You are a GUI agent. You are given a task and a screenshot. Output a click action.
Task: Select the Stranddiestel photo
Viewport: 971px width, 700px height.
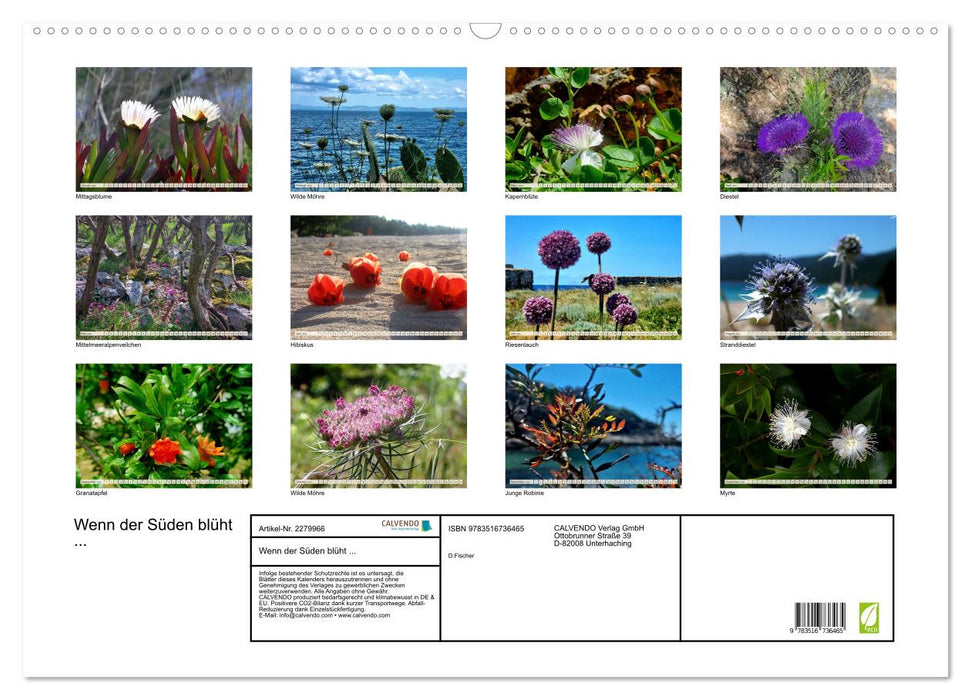pyautogui.click(x=808, y=277)
